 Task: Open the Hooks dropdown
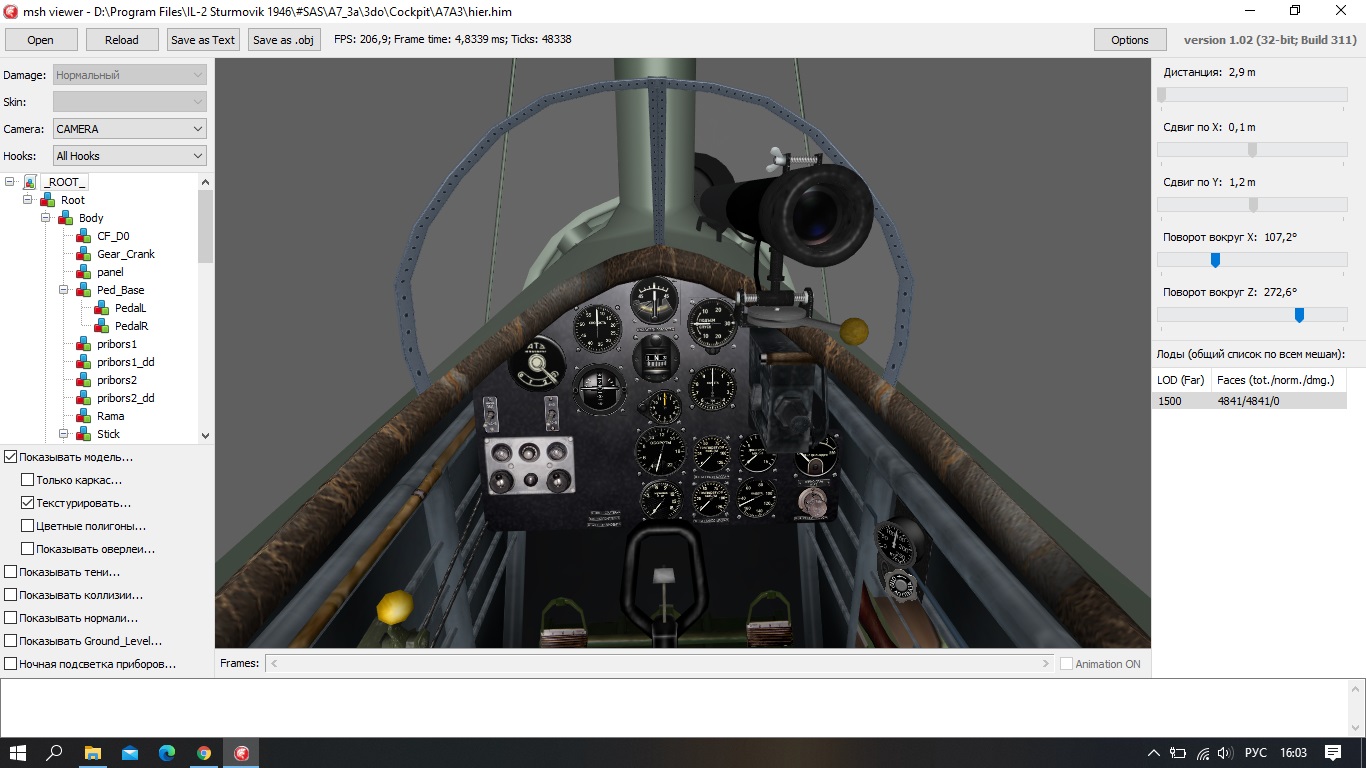tap(129, 156)
